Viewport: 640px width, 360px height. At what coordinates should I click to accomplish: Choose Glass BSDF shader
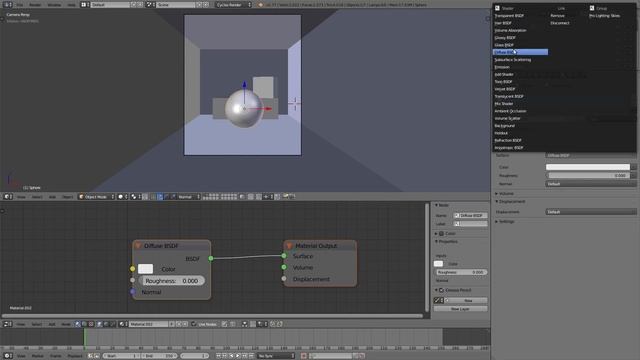504,45
